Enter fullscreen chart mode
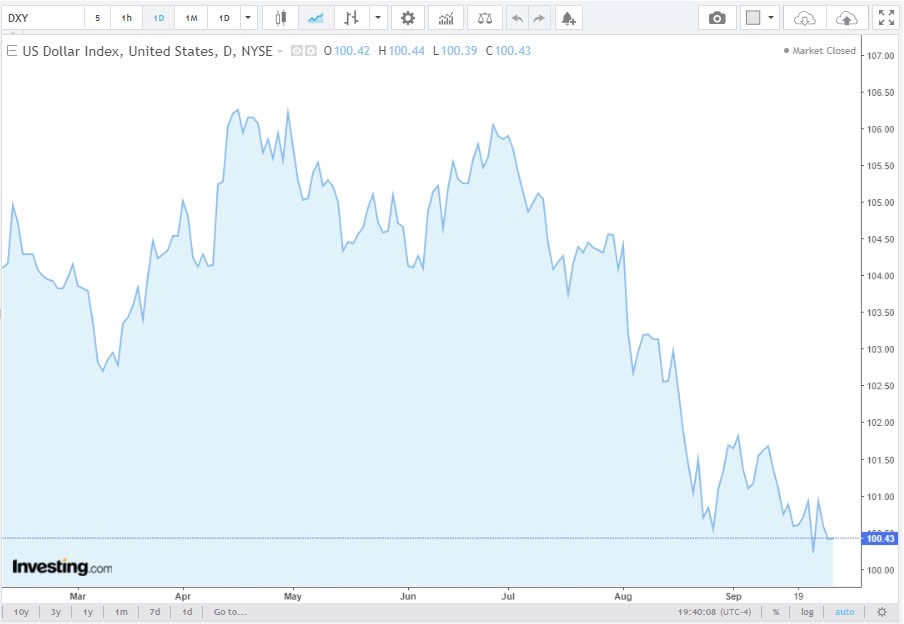Image resolution: width=904 pixels, height=624 pixels. [886, 18]
